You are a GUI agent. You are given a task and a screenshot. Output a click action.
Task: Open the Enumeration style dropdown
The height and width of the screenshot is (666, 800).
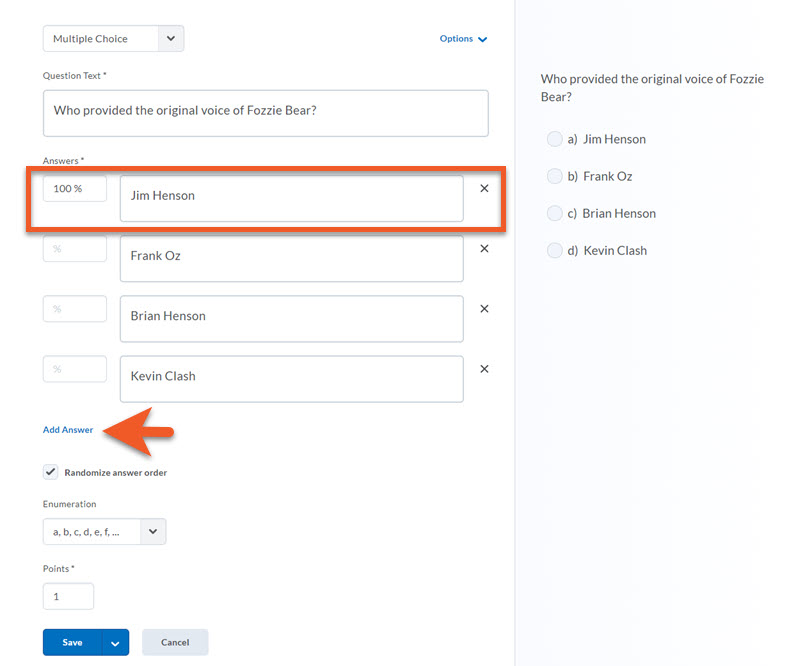[104, 532]
